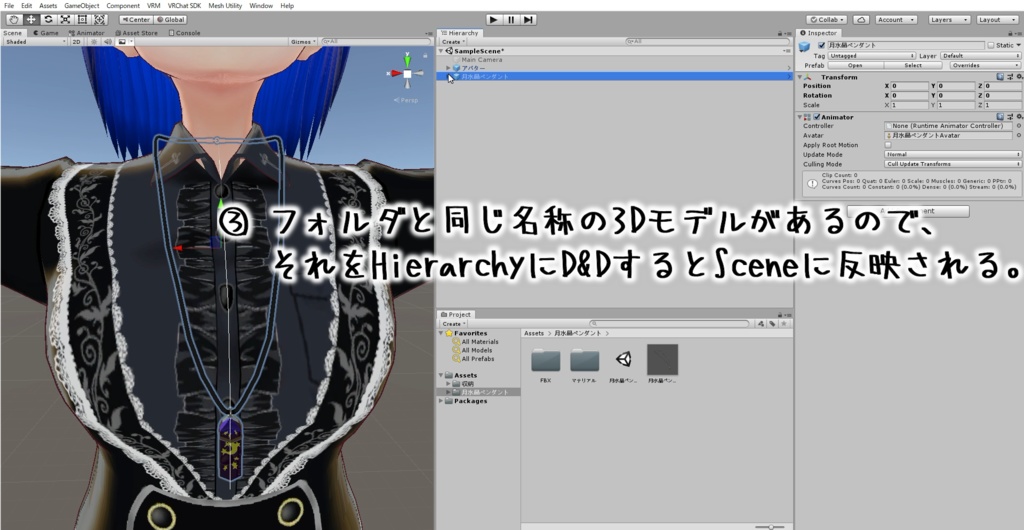Toggle Global handle rotation button

(170, 20)
